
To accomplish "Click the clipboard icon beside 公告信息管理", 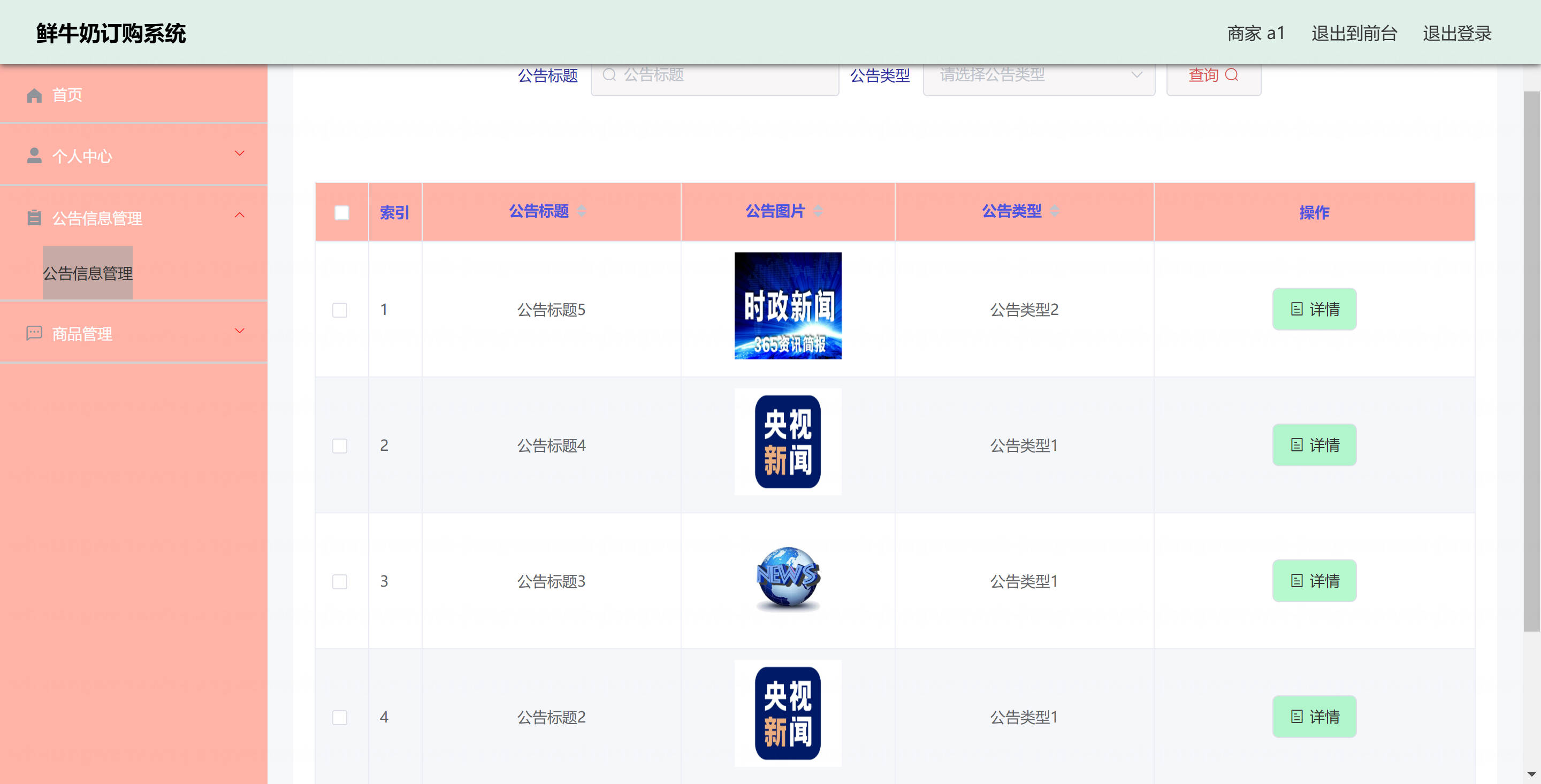I will [x=34, y=217].
